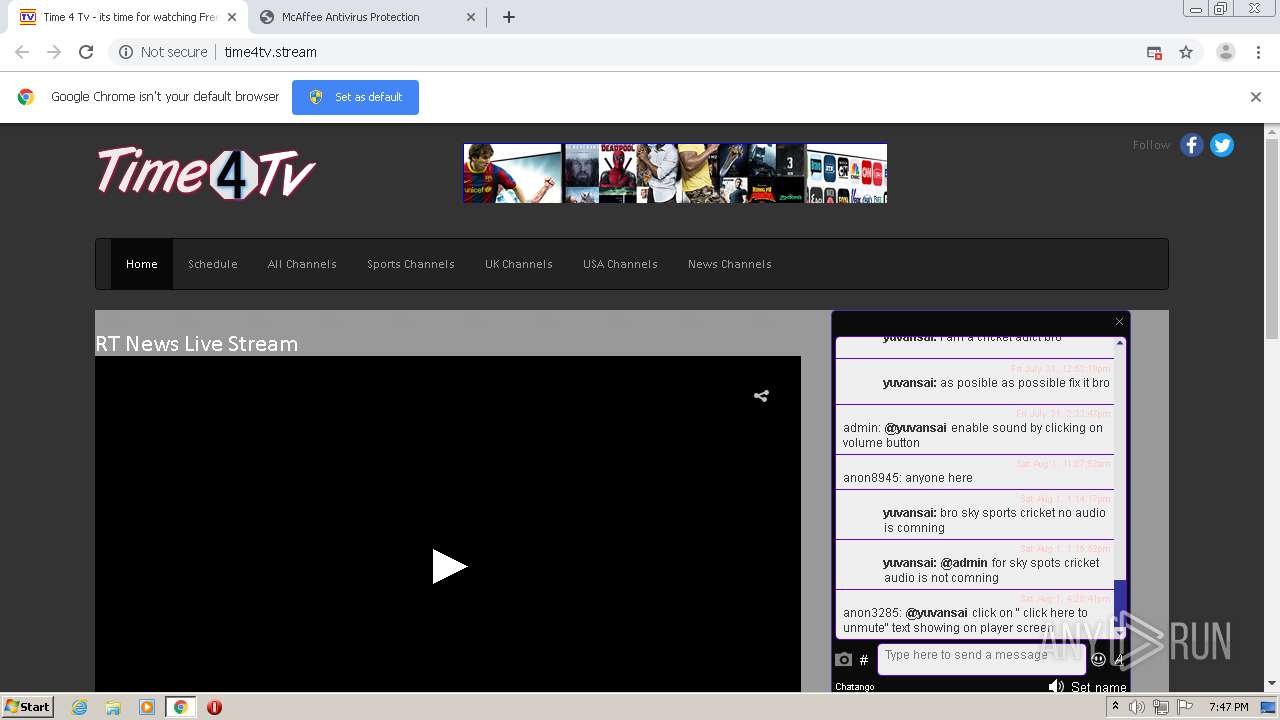Focus the chat message input field

tap(981, 659)
